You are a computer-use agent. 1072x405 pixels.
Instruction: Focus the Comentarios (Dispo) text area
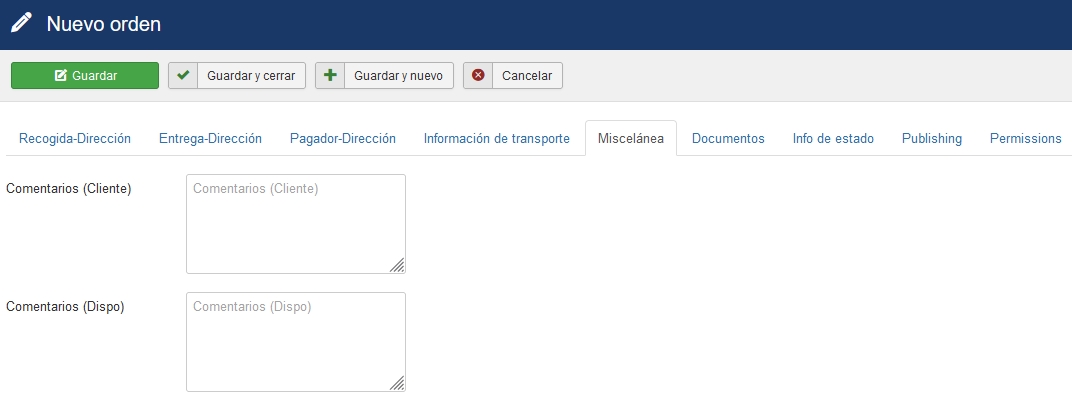[295, 342]
